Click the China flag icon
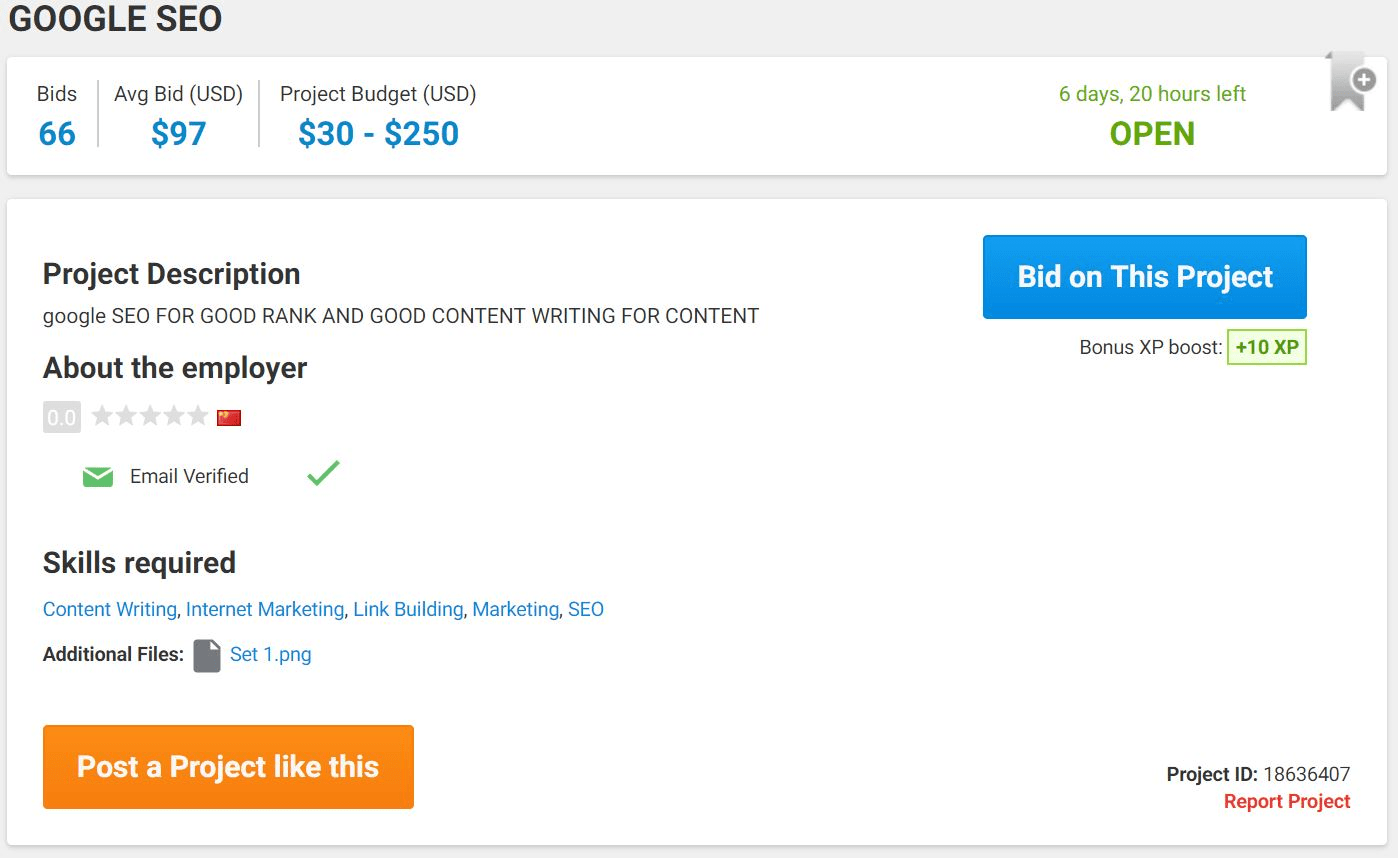Viewport: 1398px width, 858px height. [229, 417]
